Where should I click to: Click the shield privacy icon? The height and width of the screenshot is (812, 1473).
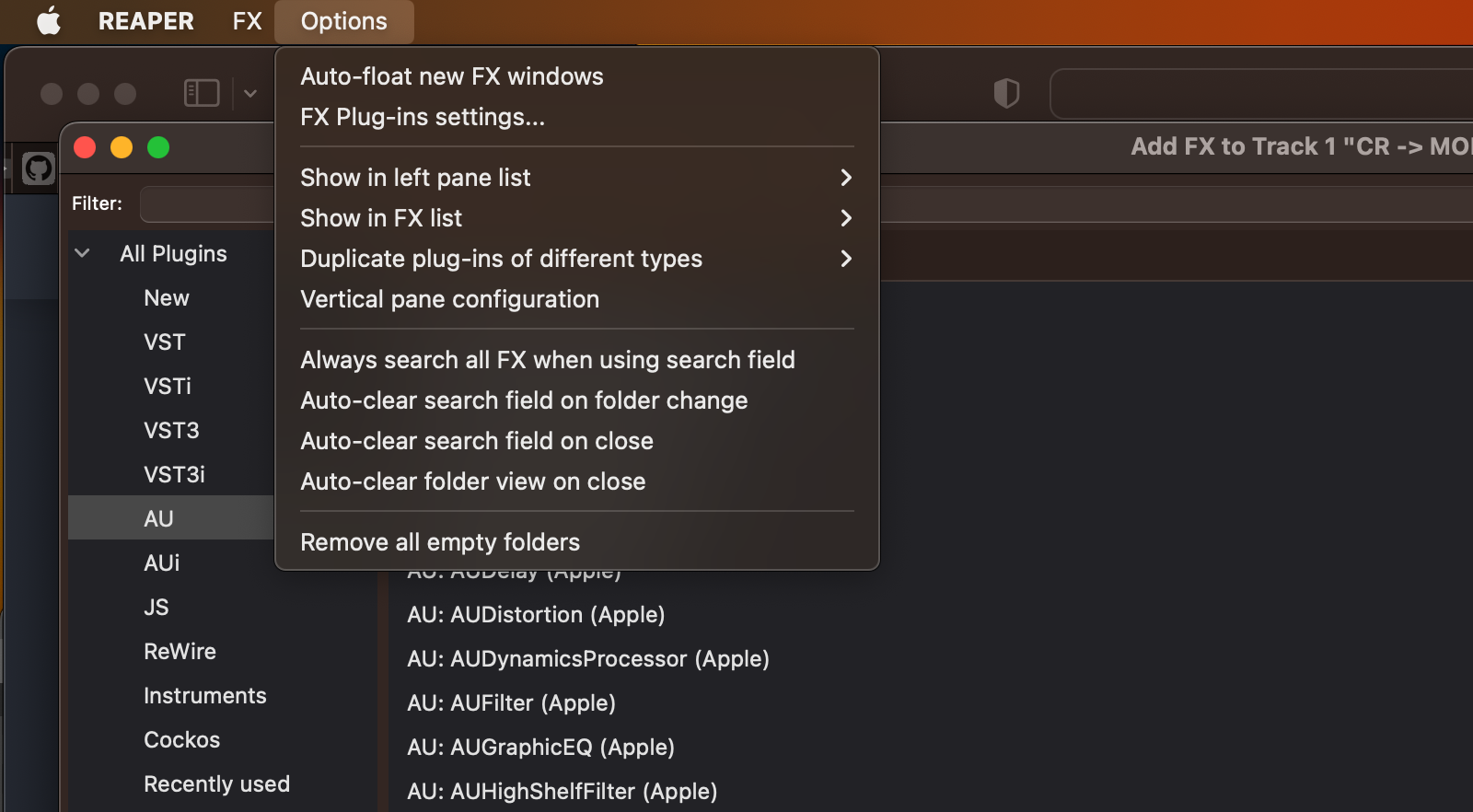[1006, 93]
